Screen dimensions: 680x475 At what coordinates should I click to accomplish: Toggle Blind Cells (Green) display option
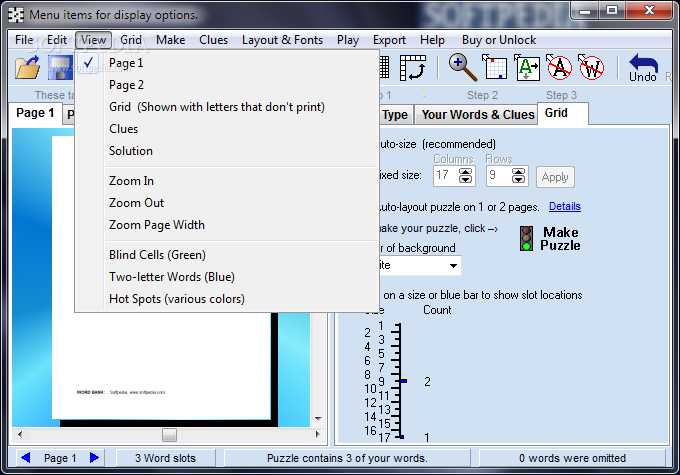click(226, 255)
